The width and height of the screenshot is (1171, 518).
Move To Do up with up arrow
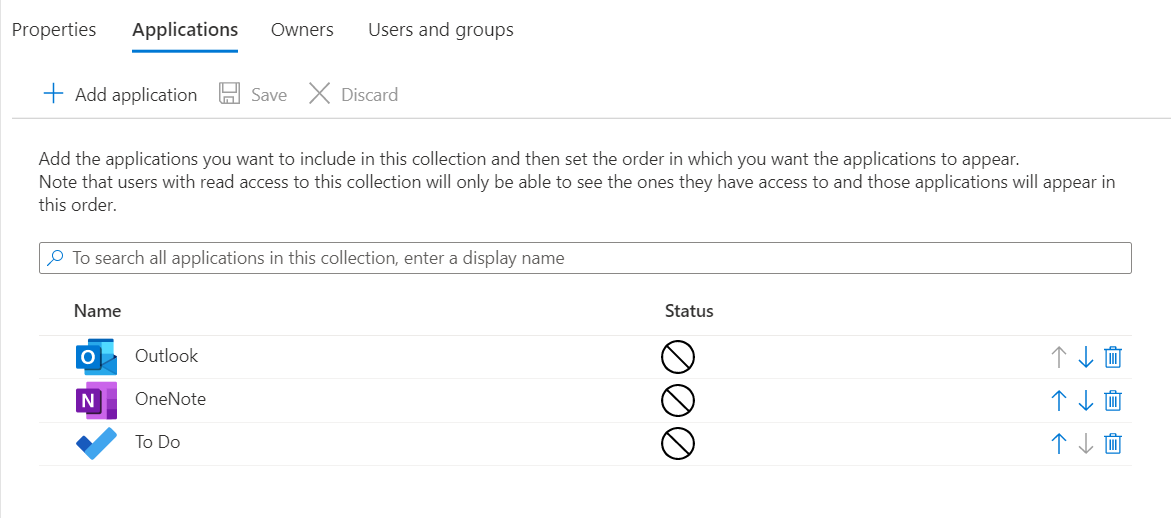1058,444
